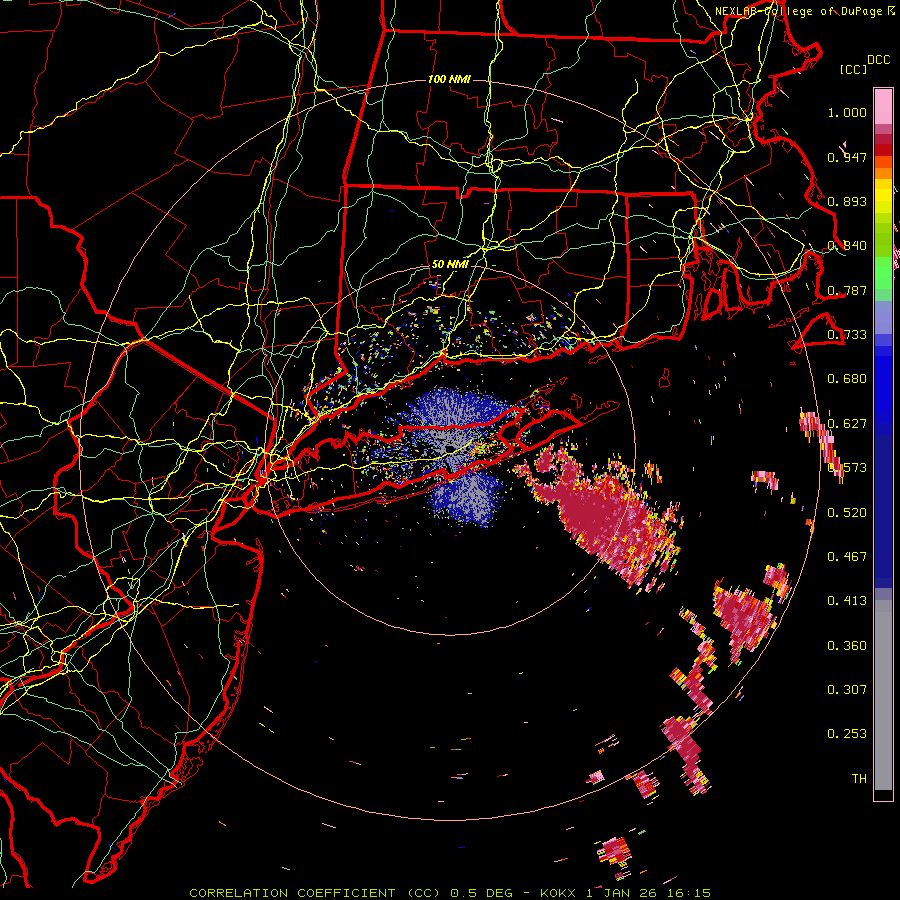Click the 0.253 legend value
Screen dimensions: 900x900
(x=847, y=734)
